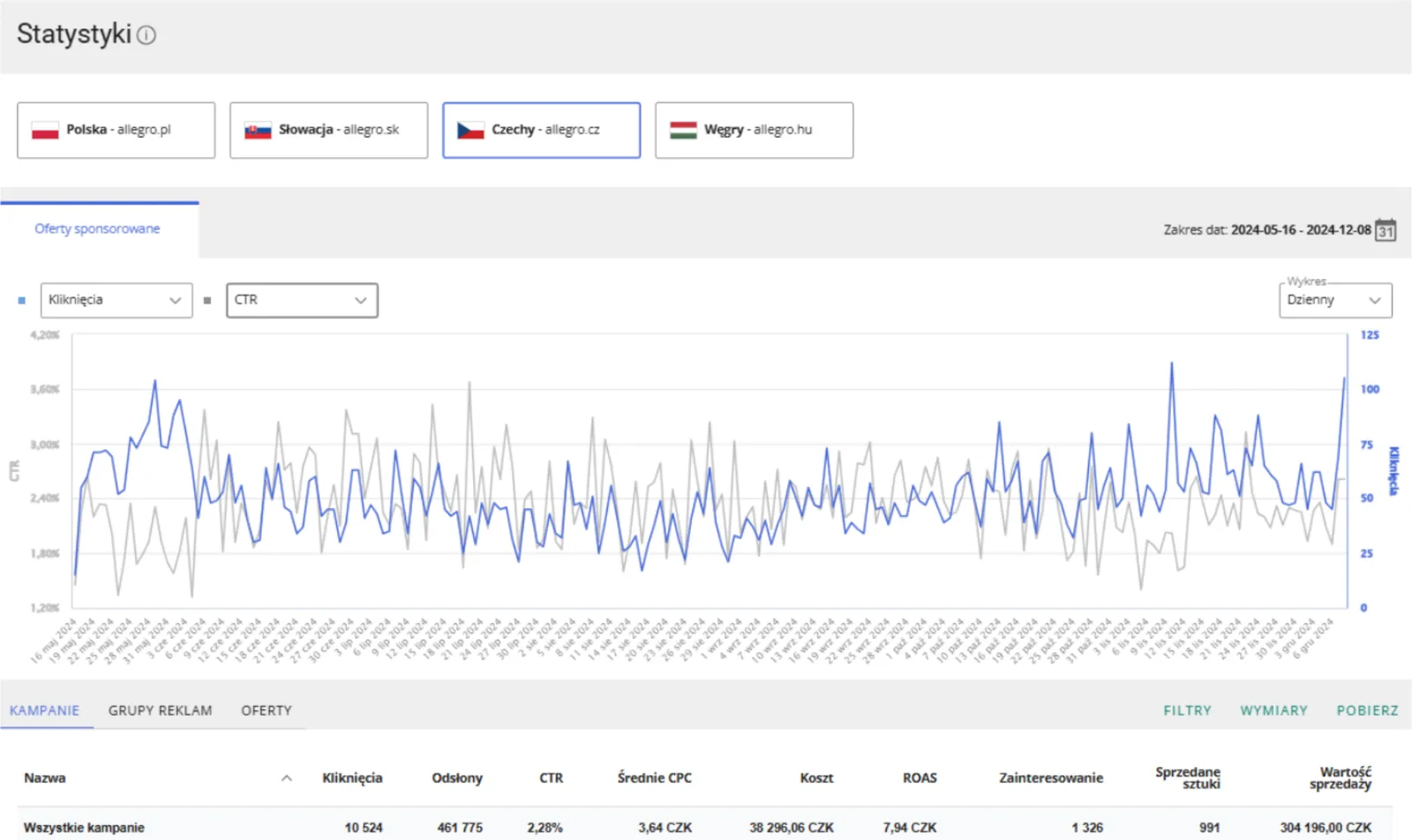Open the Kliknięcia metric dropdown
This screenshot has height=840, width=1412.
click(x=116, y=300)
